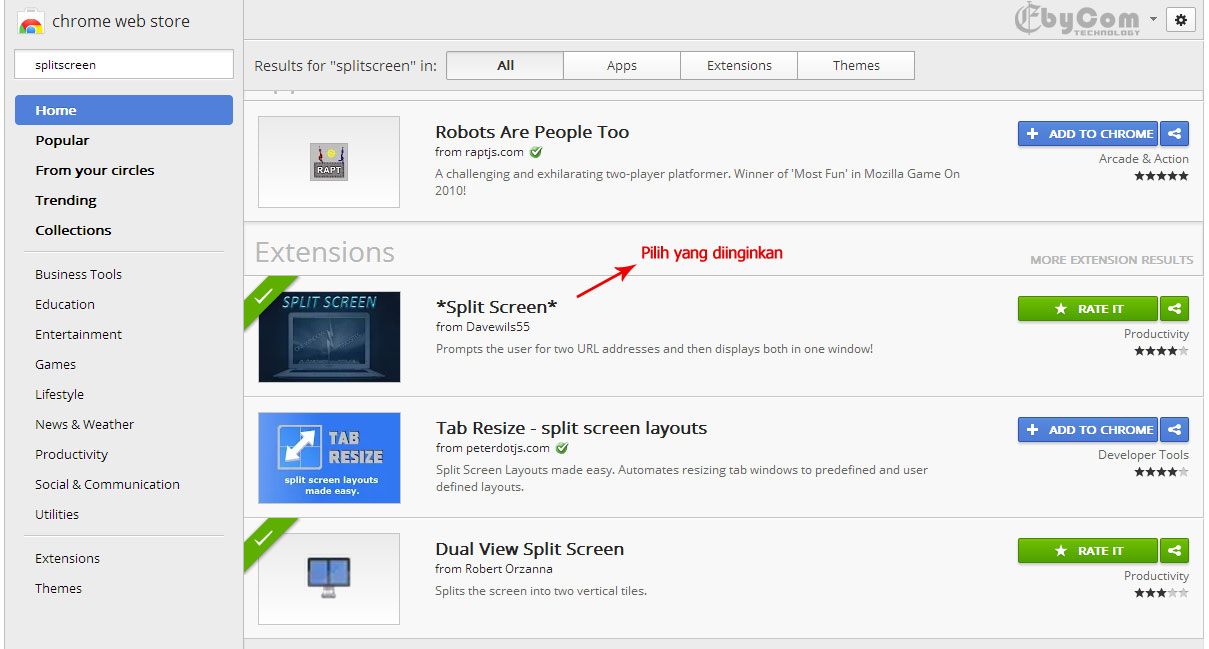The width and height of the screenshot is (1209, 649).
Task: Browse the Education category
Action: 65,304
